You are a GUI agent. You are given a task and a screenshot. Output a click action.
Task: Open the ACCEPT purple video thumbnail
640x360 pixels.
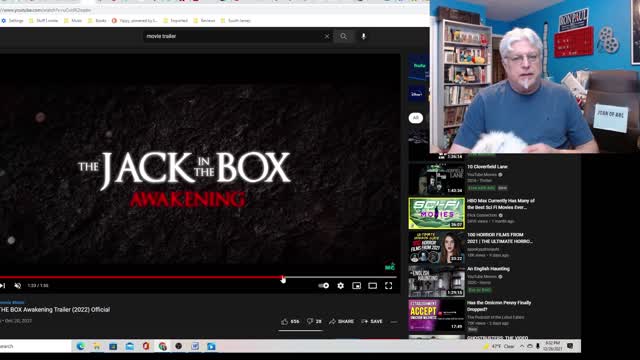(x=436, y=315)
